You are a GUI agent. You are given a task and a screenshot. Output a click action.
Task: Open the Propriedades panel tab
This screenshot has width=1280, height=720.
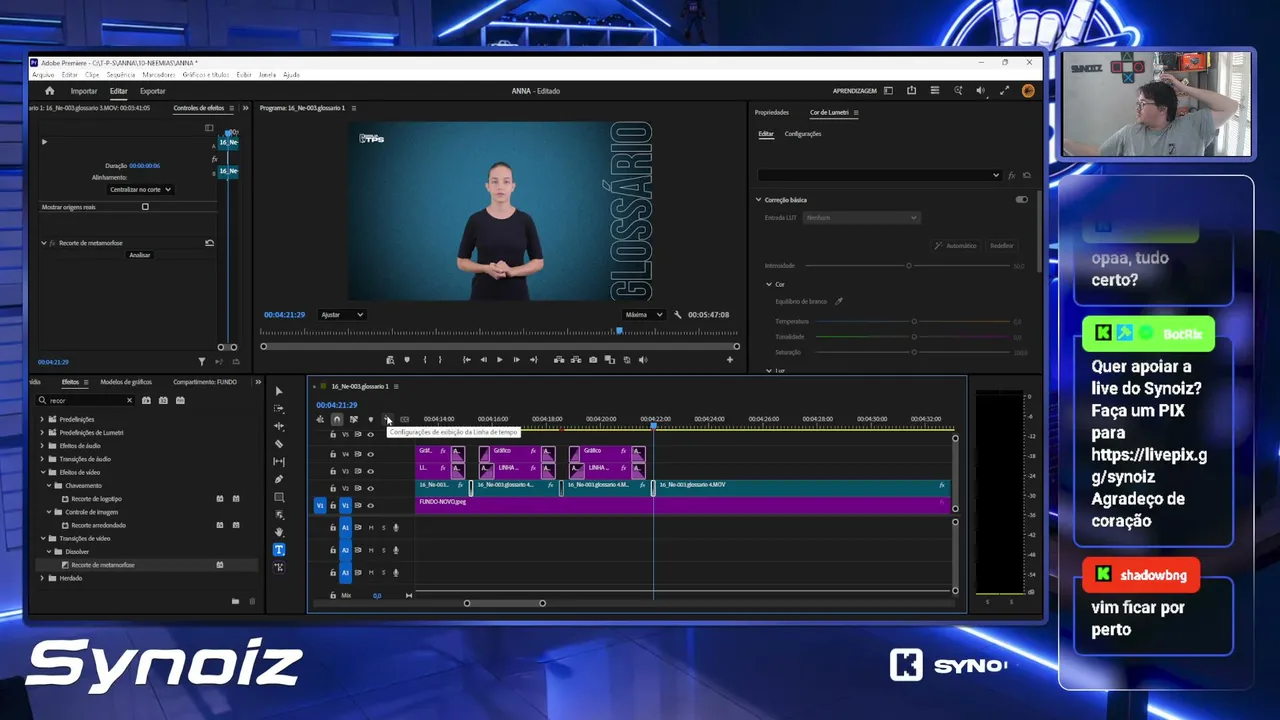[x=772, y=112]
